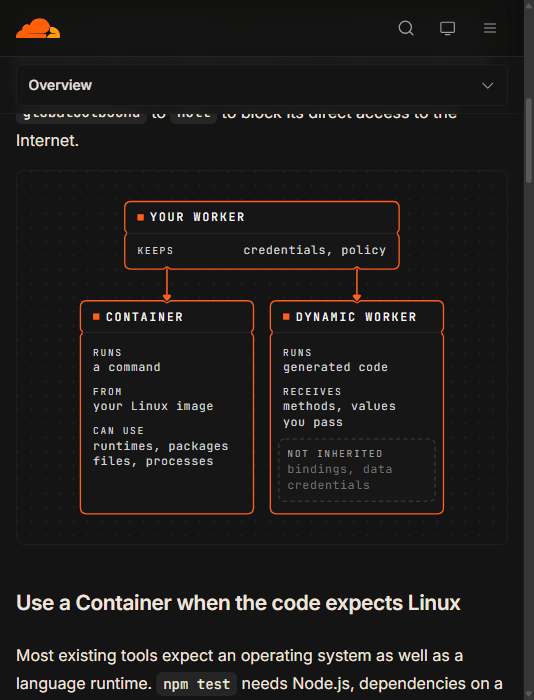Select the CONTAINER diagram title
Viewport: 534px width, 700px height.
pos(145,317)
